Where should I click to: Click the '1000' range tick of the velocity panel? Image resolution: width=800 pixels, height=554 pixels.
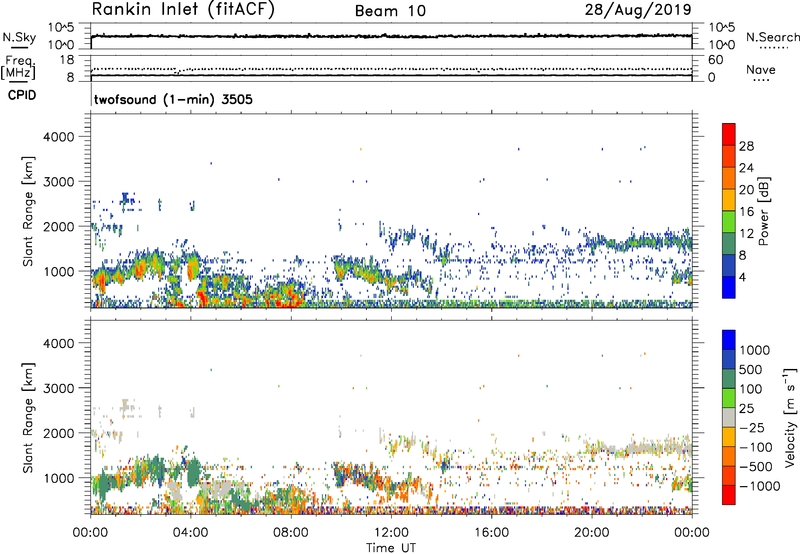(x=59, y=478)
